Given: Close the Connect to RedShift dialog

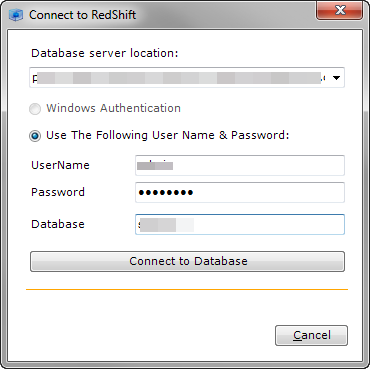Looking at the screenshot, I should coord(340,10).
